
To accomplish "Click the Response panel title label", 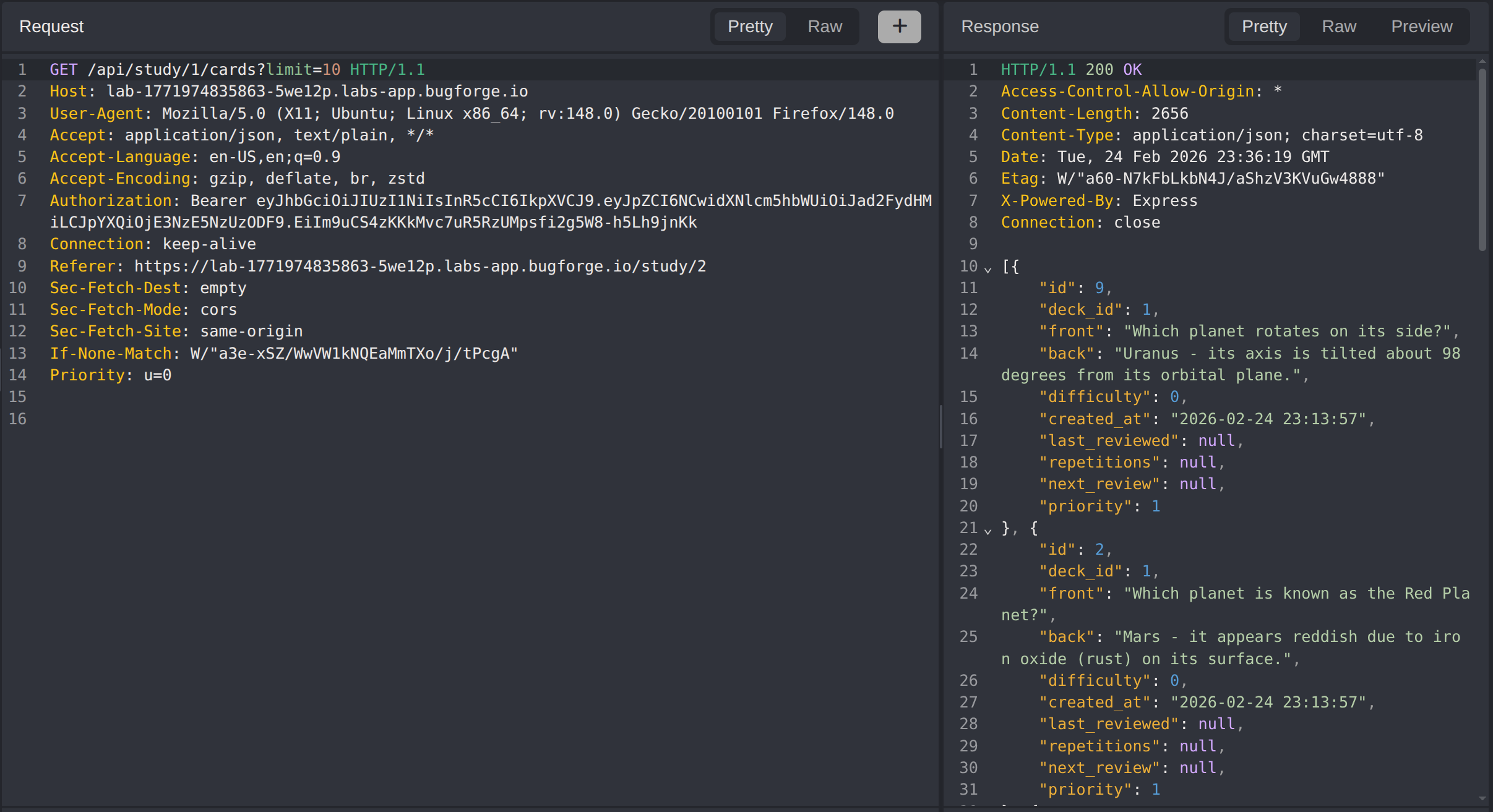I will (x=999, y=27).
